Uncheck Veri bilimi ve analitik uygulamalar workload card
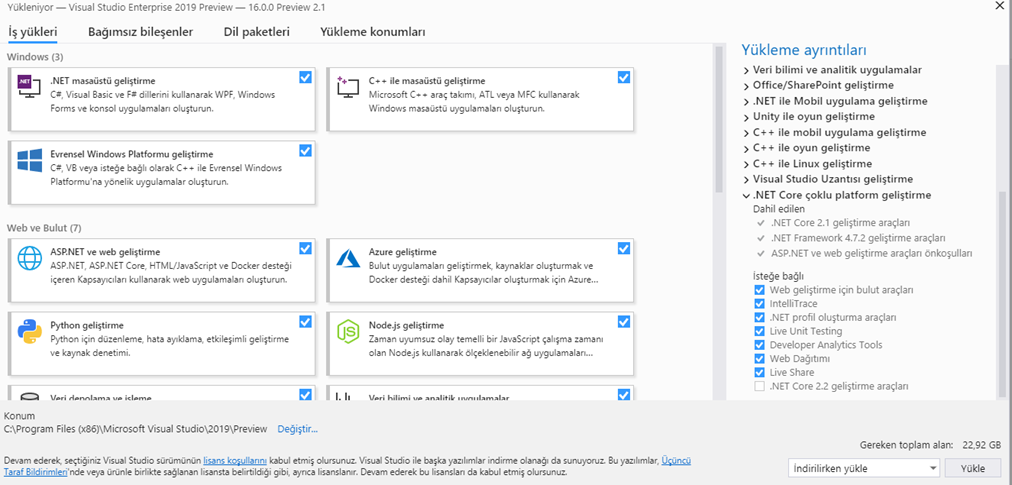1012x485 pixels. click(x=623, y=394)
